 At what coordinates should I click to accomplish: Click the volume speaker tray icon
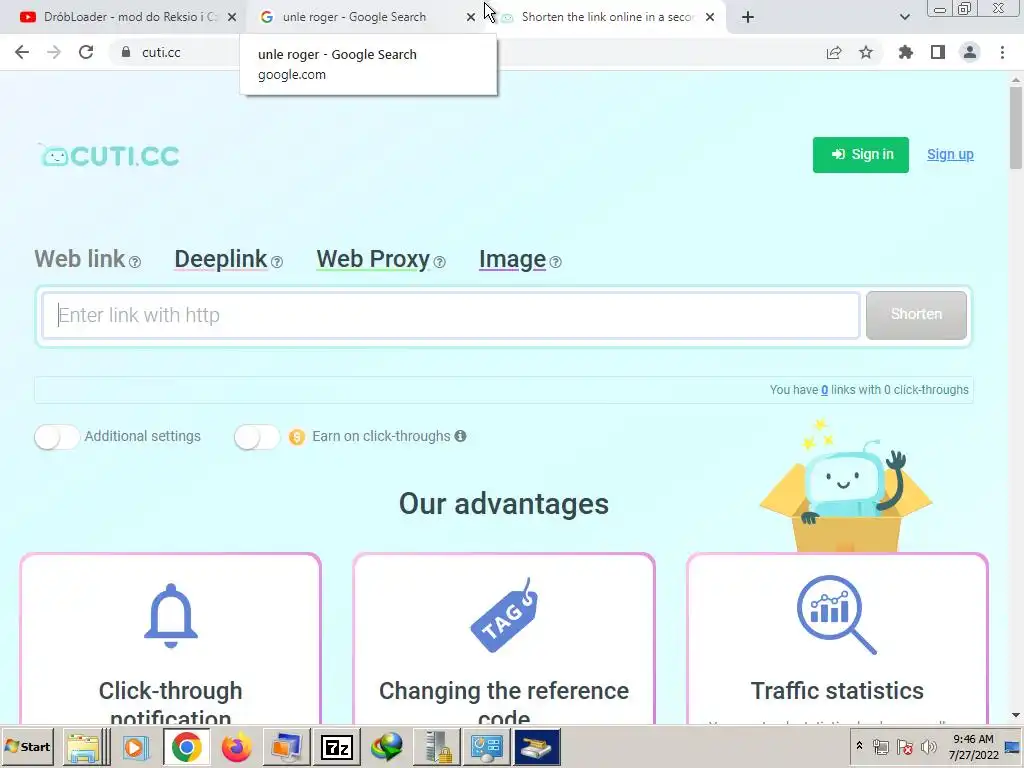click(x=928, y=746)
